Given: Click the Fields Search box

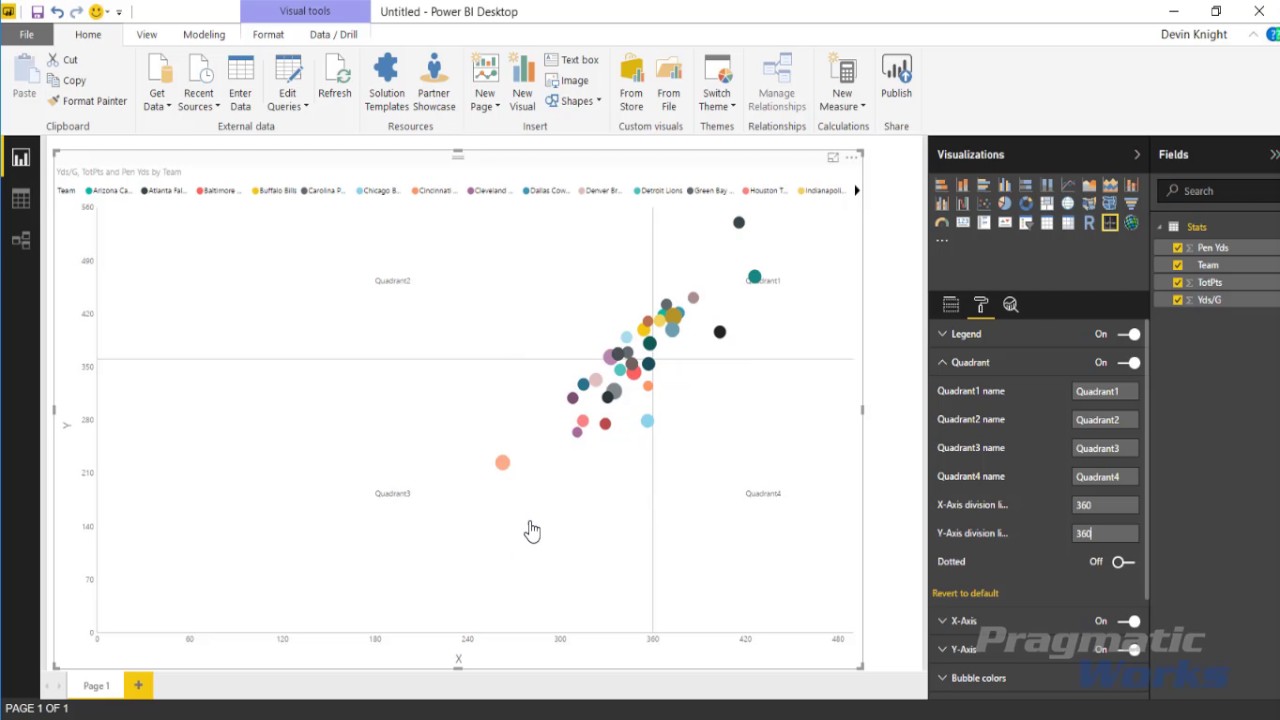Looking at the screenshot, I should (1220, 191).
